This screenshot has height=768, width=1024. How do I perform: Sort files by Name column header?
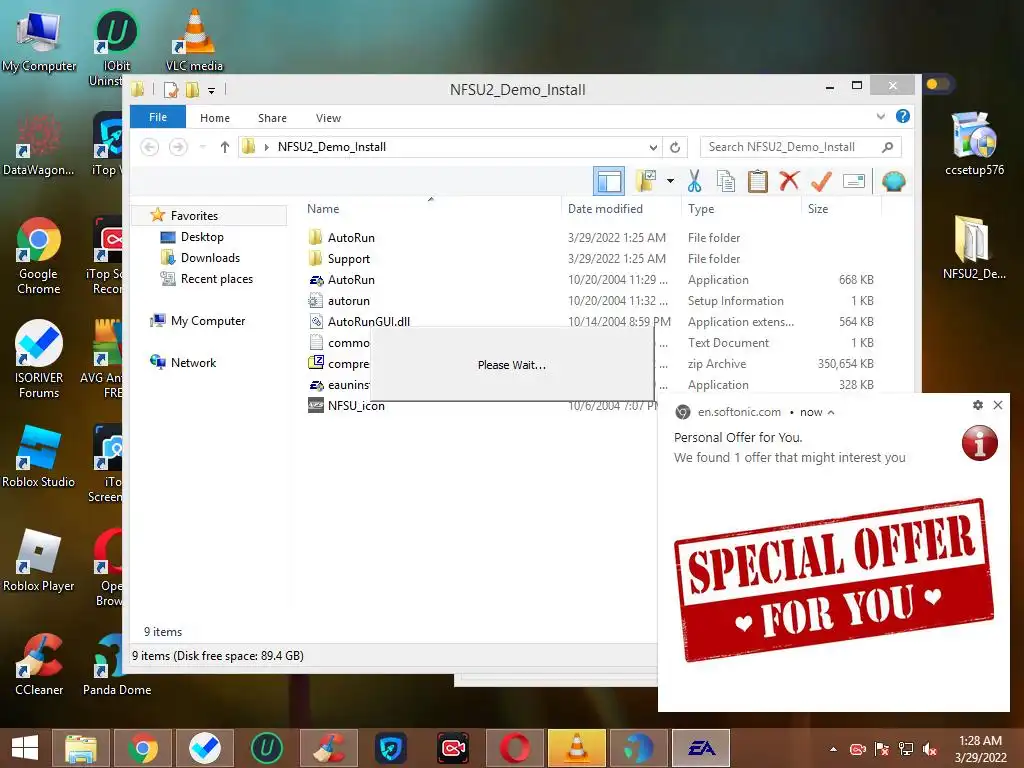pyautogui.click(x=431, y=209)
